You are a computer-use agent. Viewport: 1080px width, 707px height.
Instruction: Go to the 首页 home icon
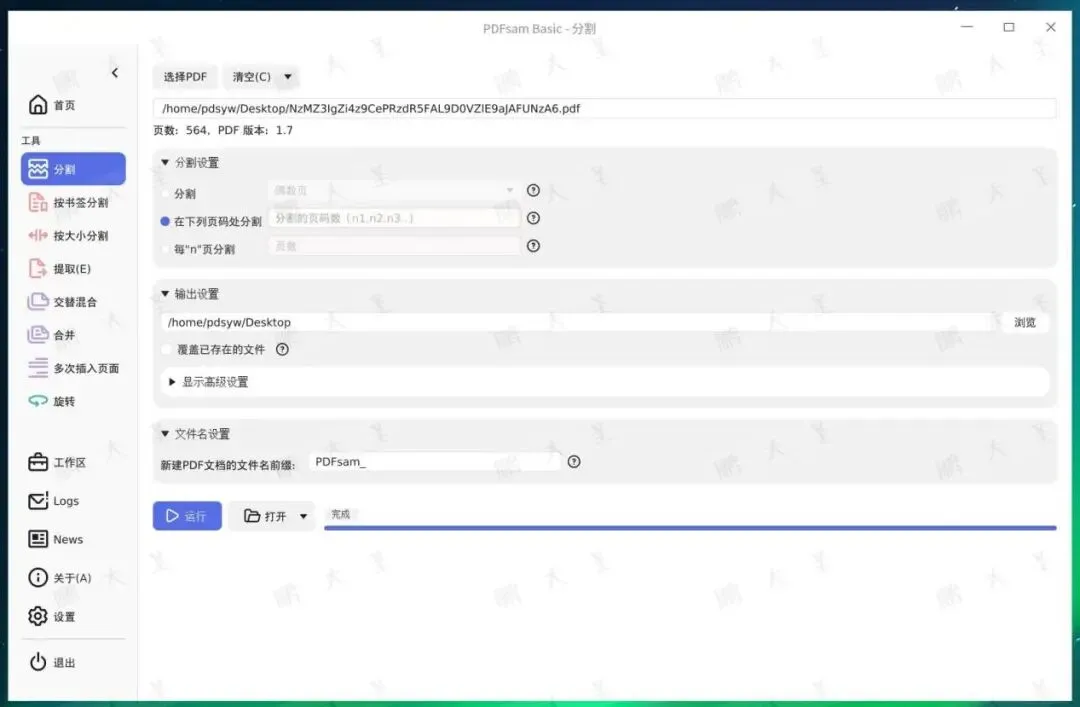click(38, 105)
